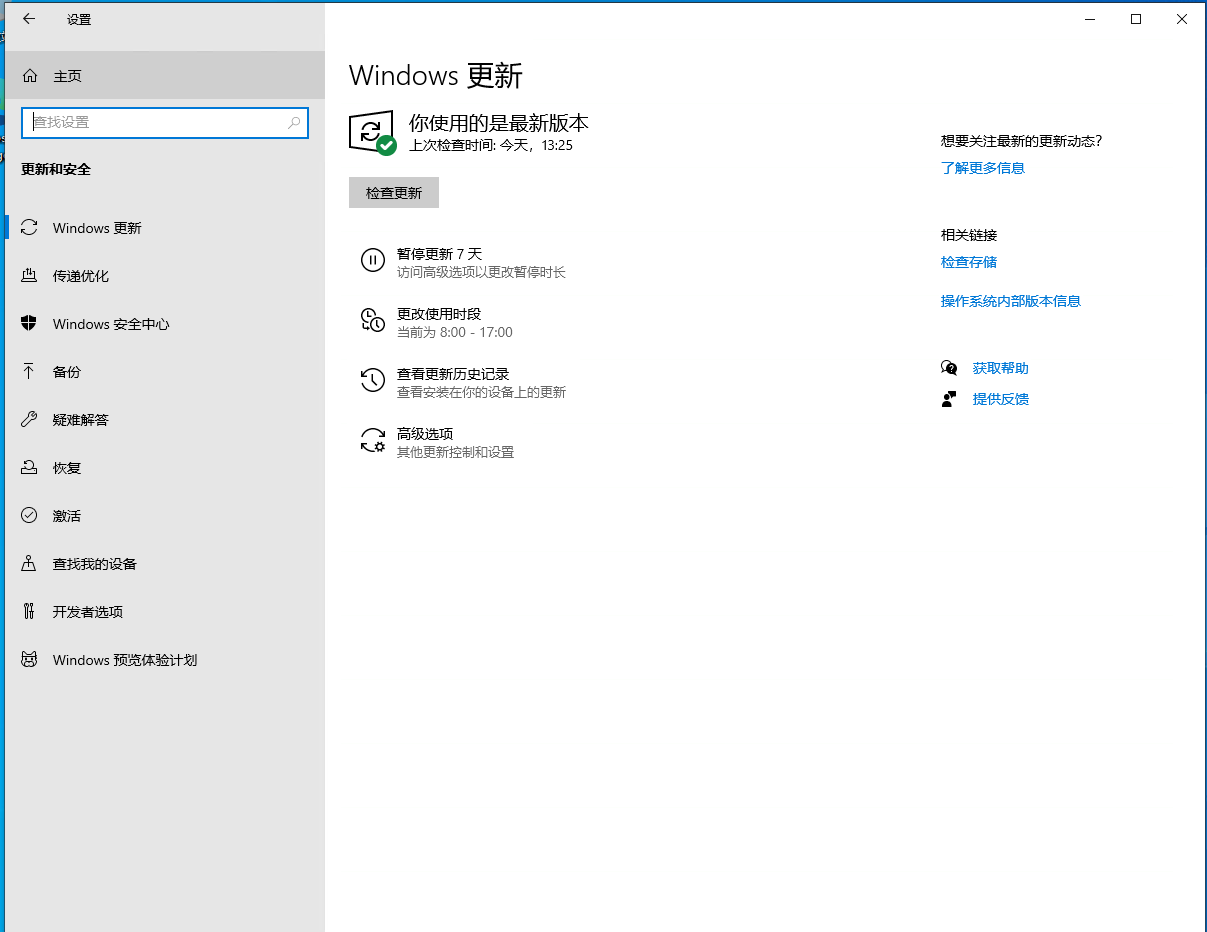
Task: Click the 访问高级选项以更改暂停时长 description
Action: pos(481,272)
